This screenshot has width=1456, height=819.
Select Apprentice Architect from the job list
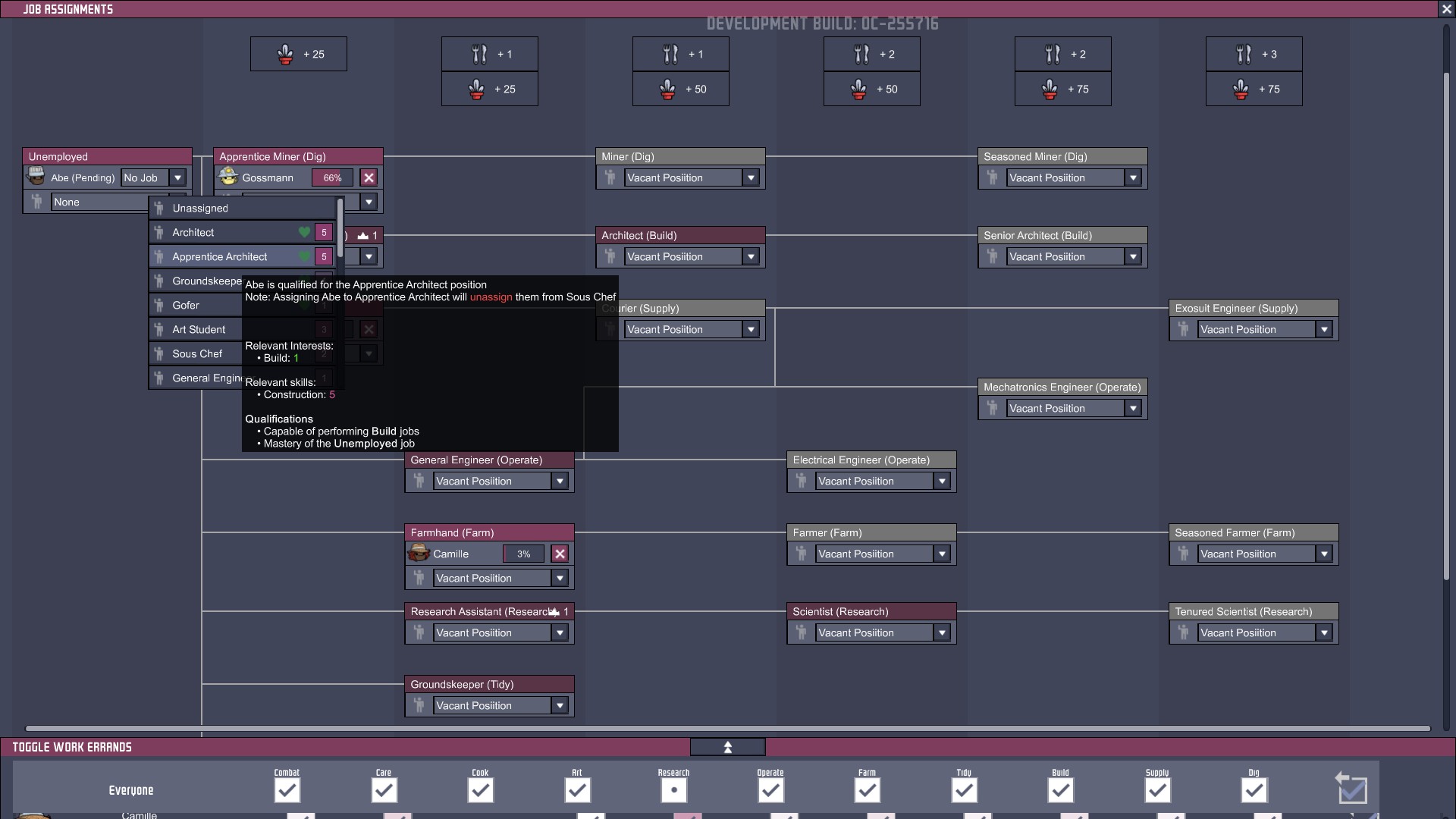pos(220,256)
